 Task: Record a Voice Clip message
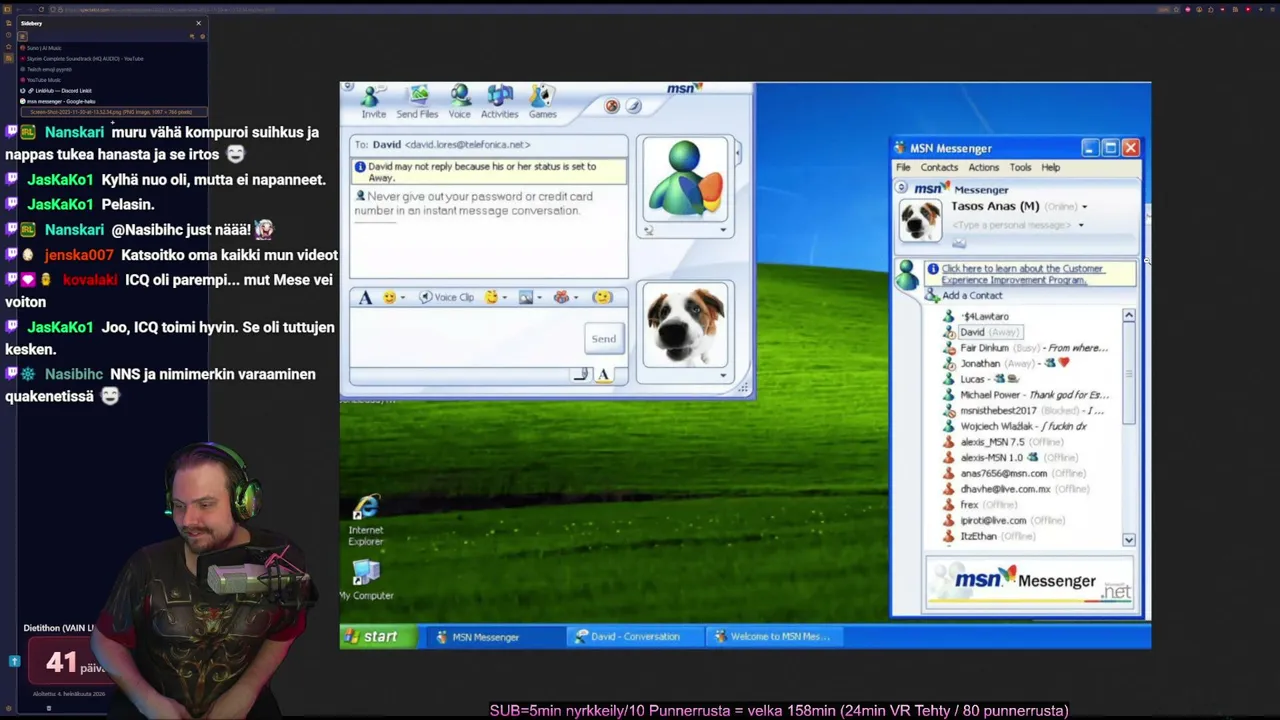coord(446,297)
